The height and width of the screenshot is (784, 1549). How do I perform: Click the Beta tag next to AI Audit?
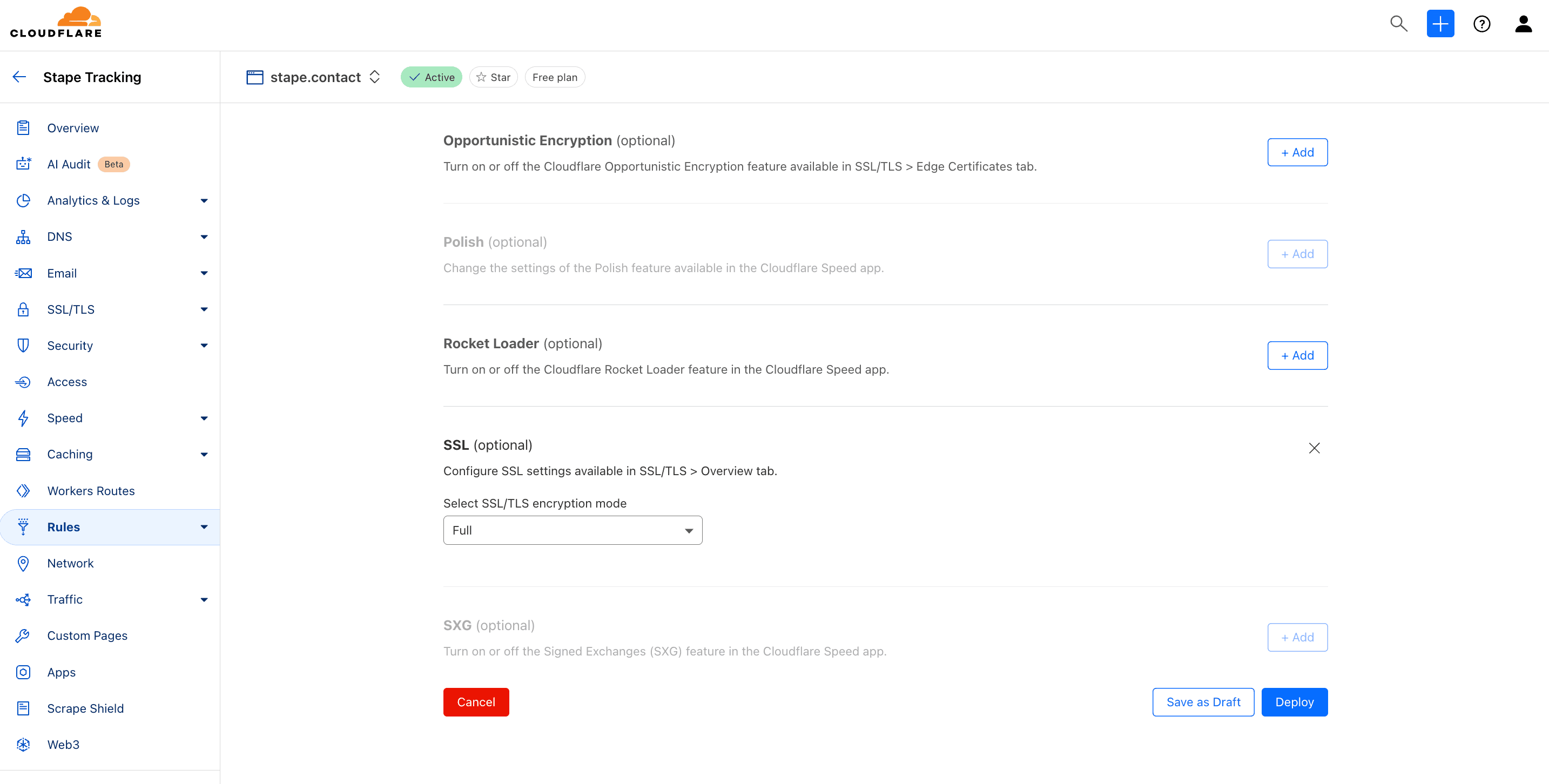pos(113,164)
